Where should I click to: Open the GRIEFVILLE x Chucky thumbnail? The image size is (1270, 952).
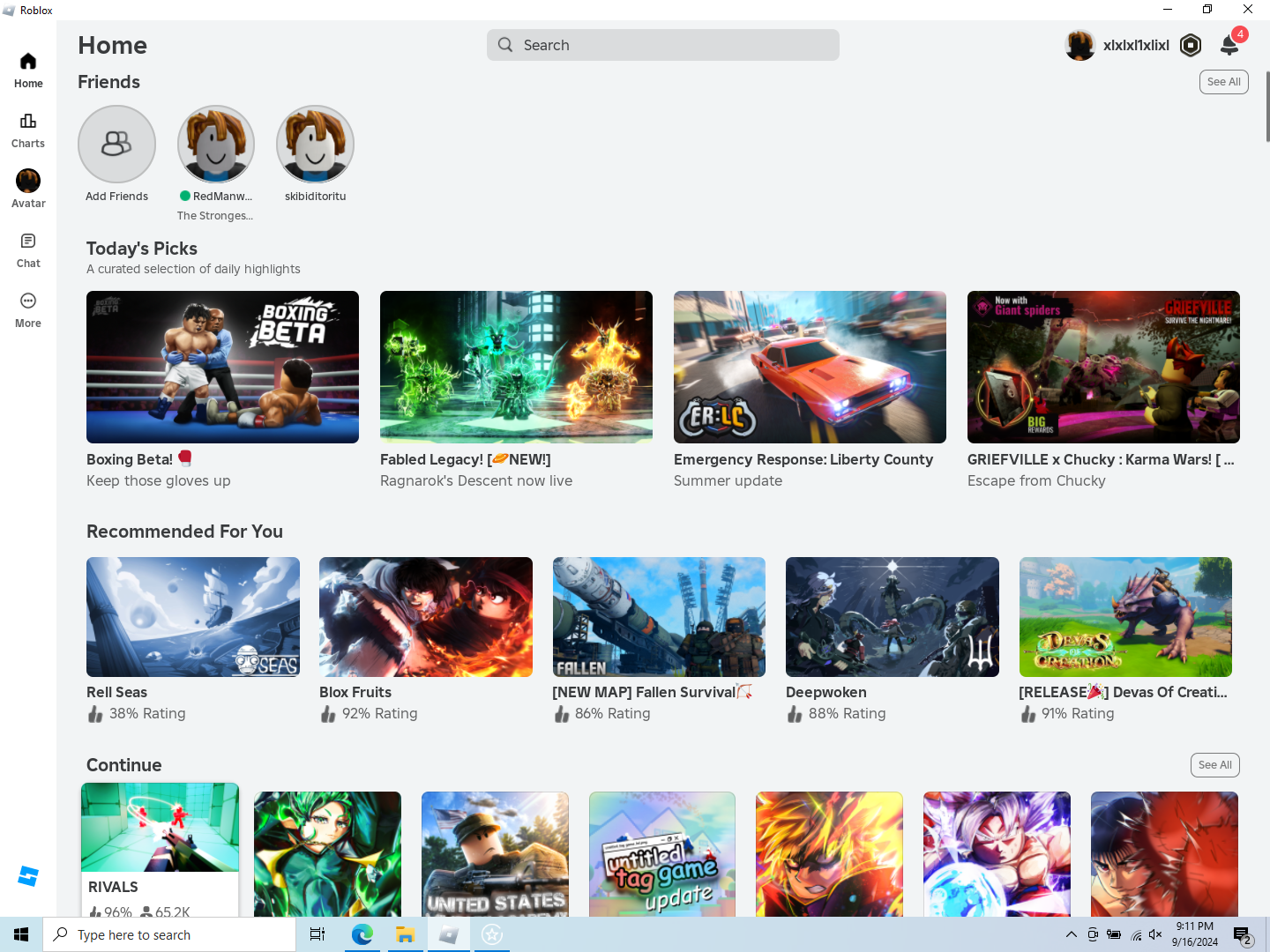pos(1103,367)
